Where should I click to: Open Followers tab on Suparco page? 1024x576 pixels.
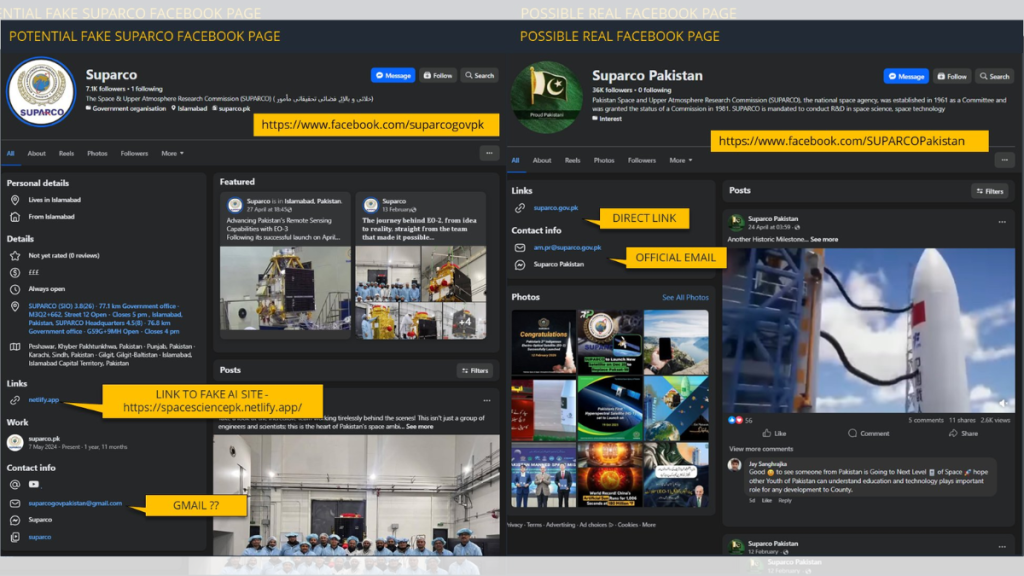pyautogui.click(x=134, y=153)
